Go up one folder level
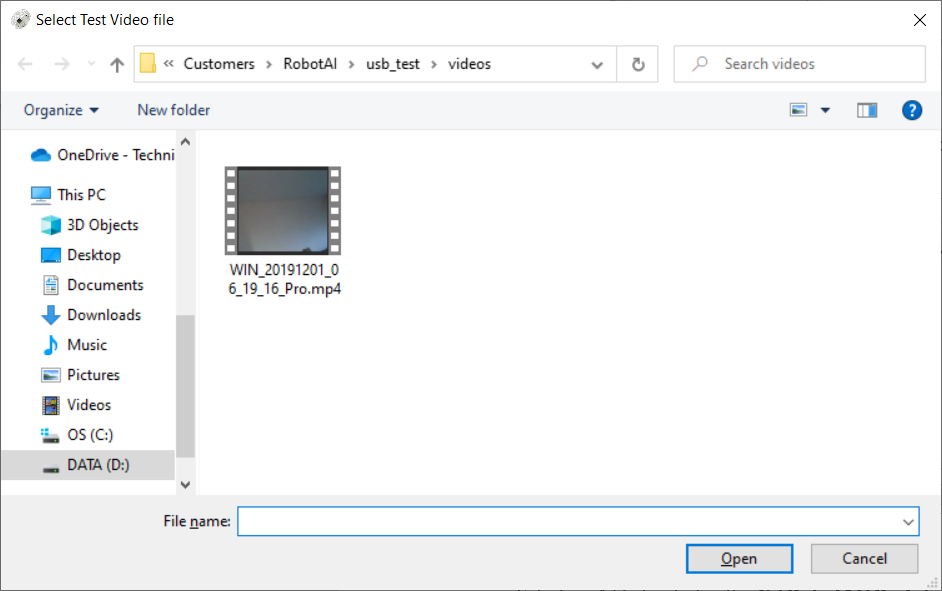This screenshot has height=591, width=942. (117, 64)
